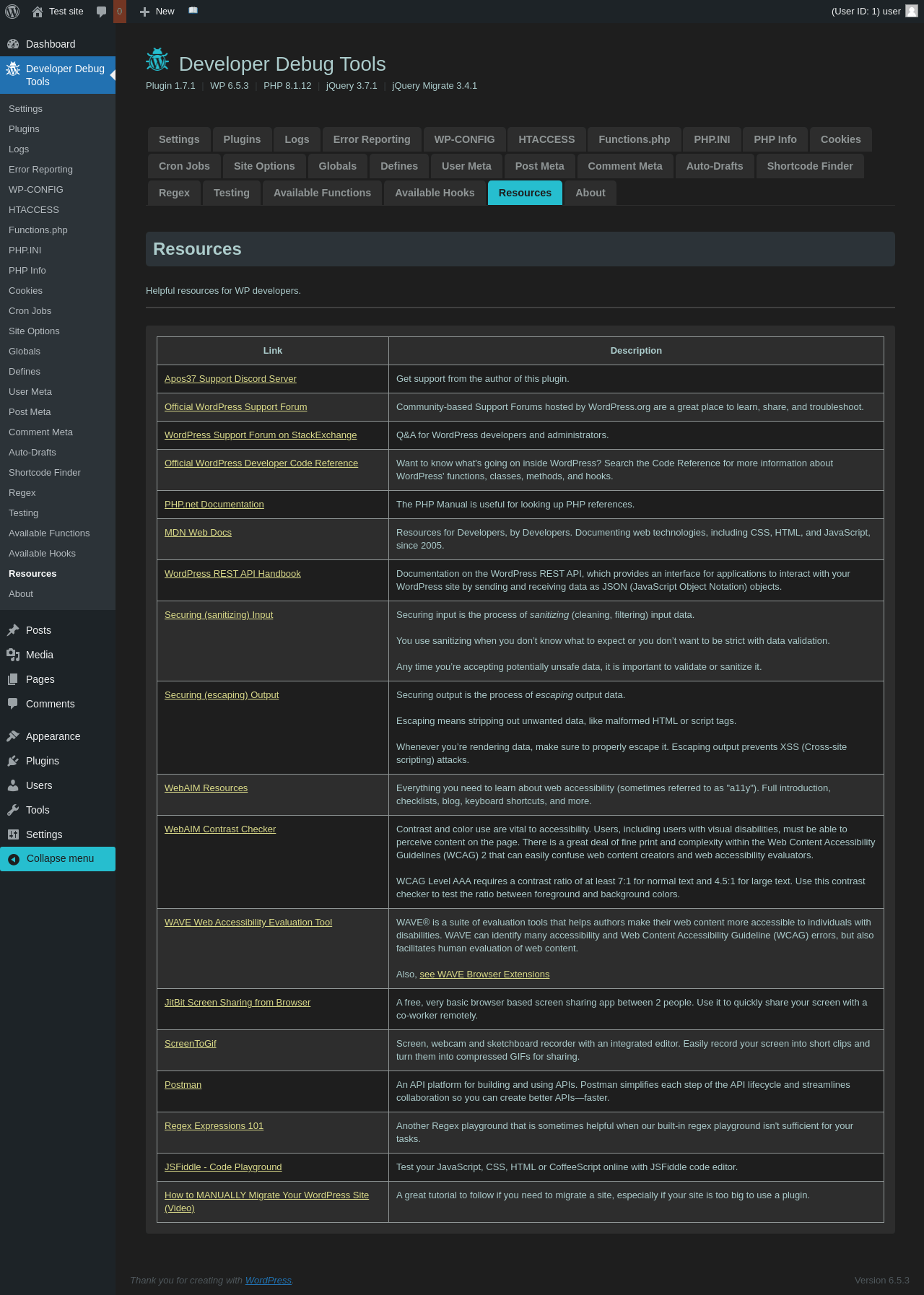Collapse the admin sidebar menu
924x1295 pixels.
point(58,859)
